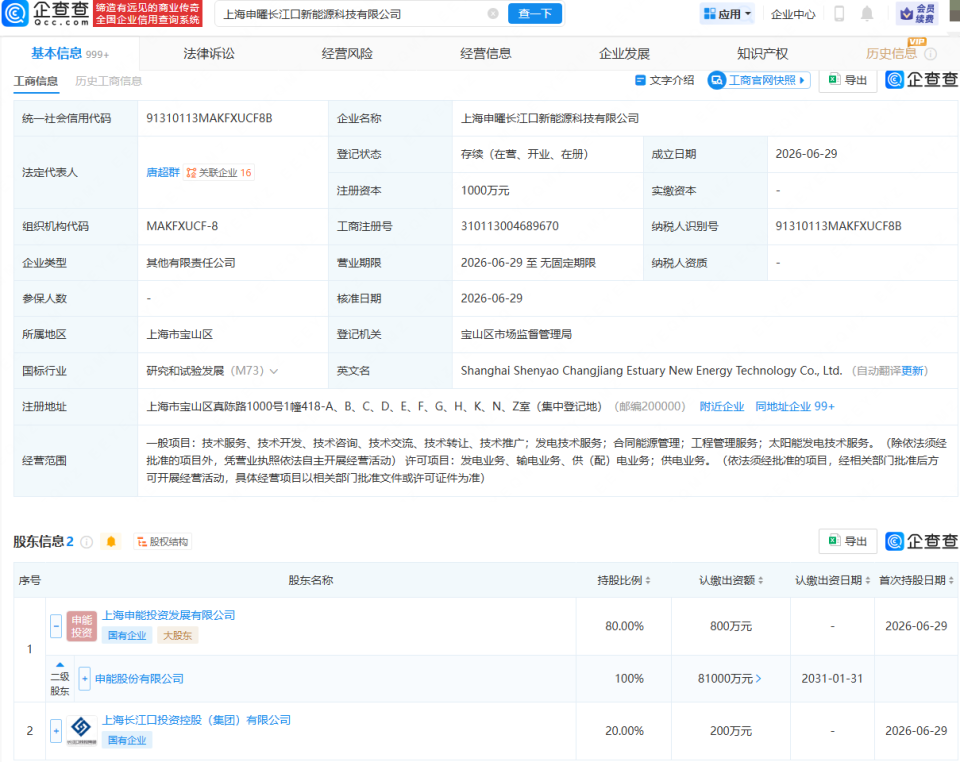Open the Qcc.com home logo
Viewport: 960px width, 762px height.
click(x=46, y=13)
